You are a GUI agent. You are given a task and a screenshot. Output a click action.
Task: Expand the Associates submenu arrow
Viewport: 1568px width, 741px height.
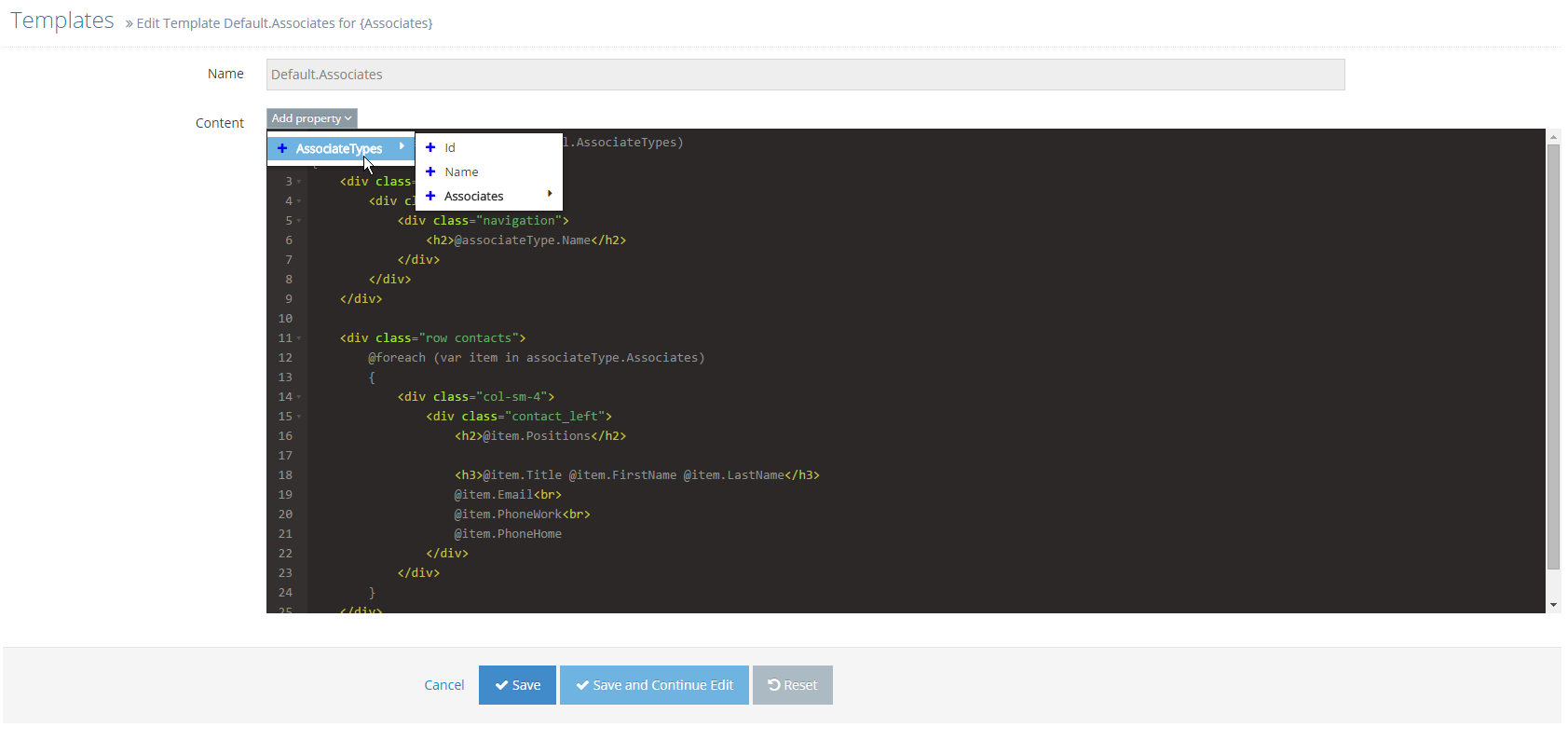tap(550, 194)
